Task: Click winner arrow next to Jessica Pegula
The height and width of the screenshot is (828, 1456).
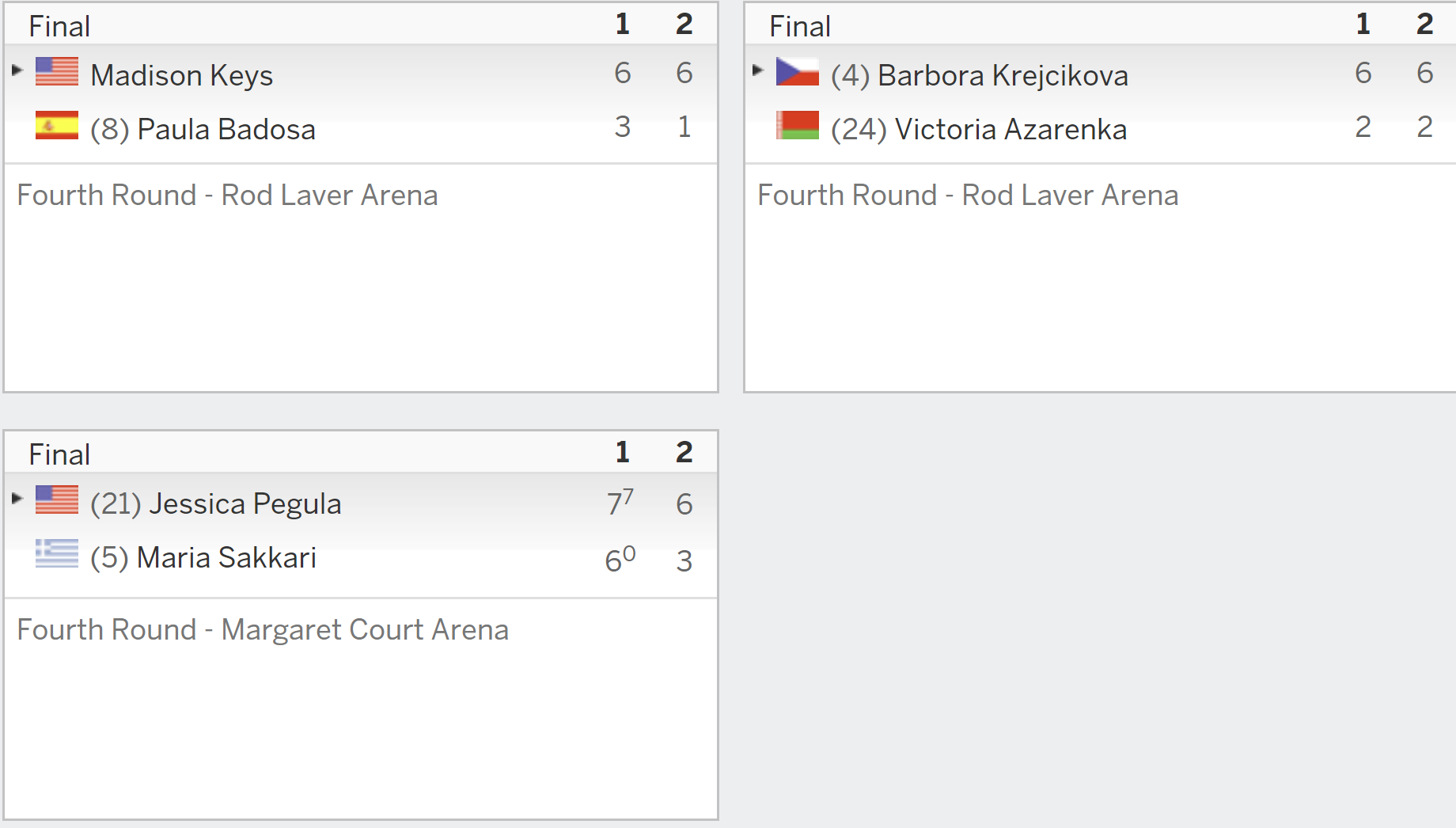Action: [17, 498]
